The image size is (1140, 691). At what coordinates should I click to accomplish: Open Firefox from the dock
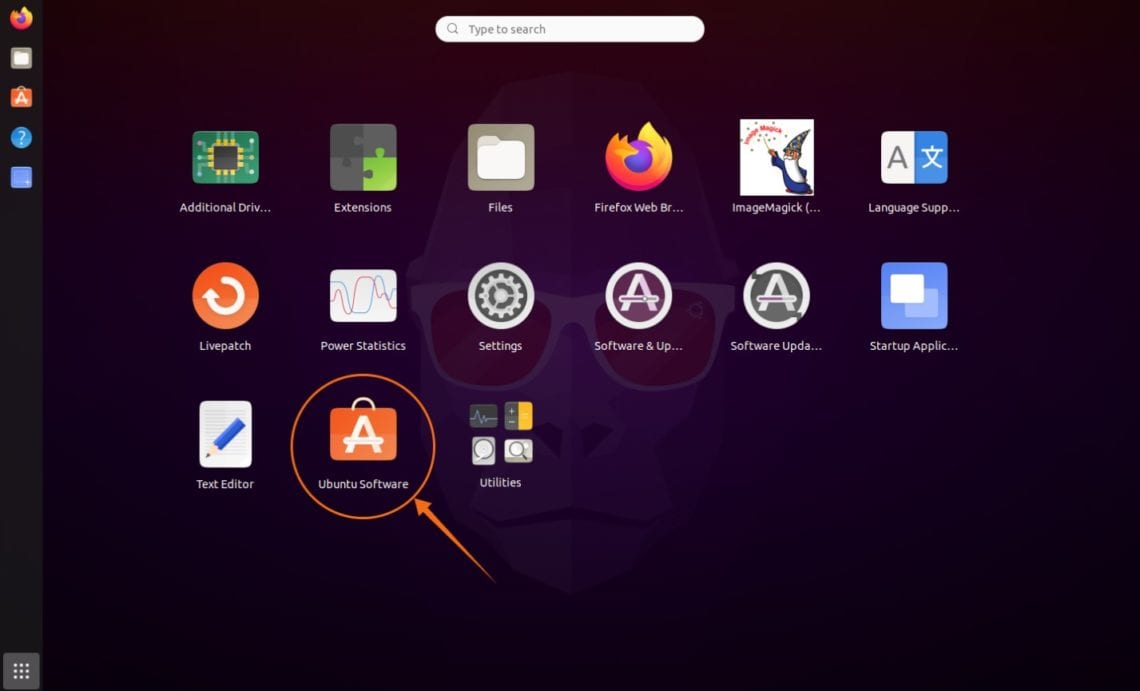tap(20, 18)
